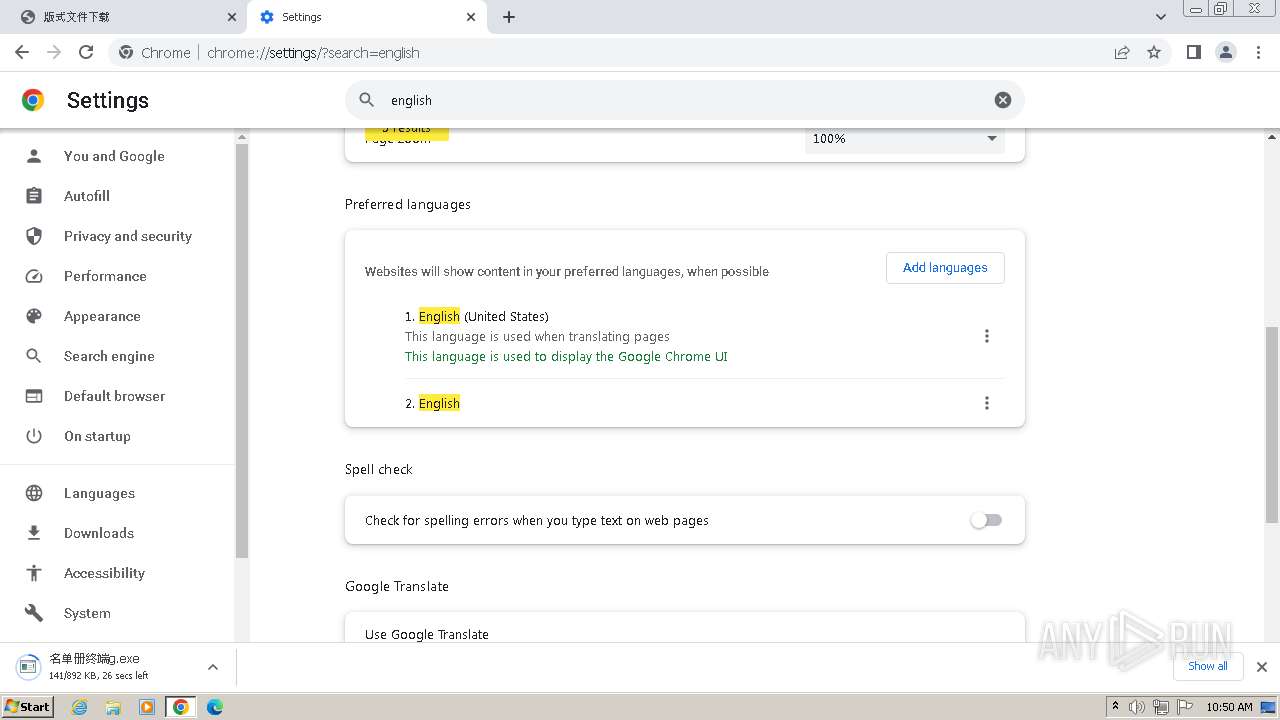Click the Add languages button
This screenshot has width=1280, height=720.
pos(945,268)
